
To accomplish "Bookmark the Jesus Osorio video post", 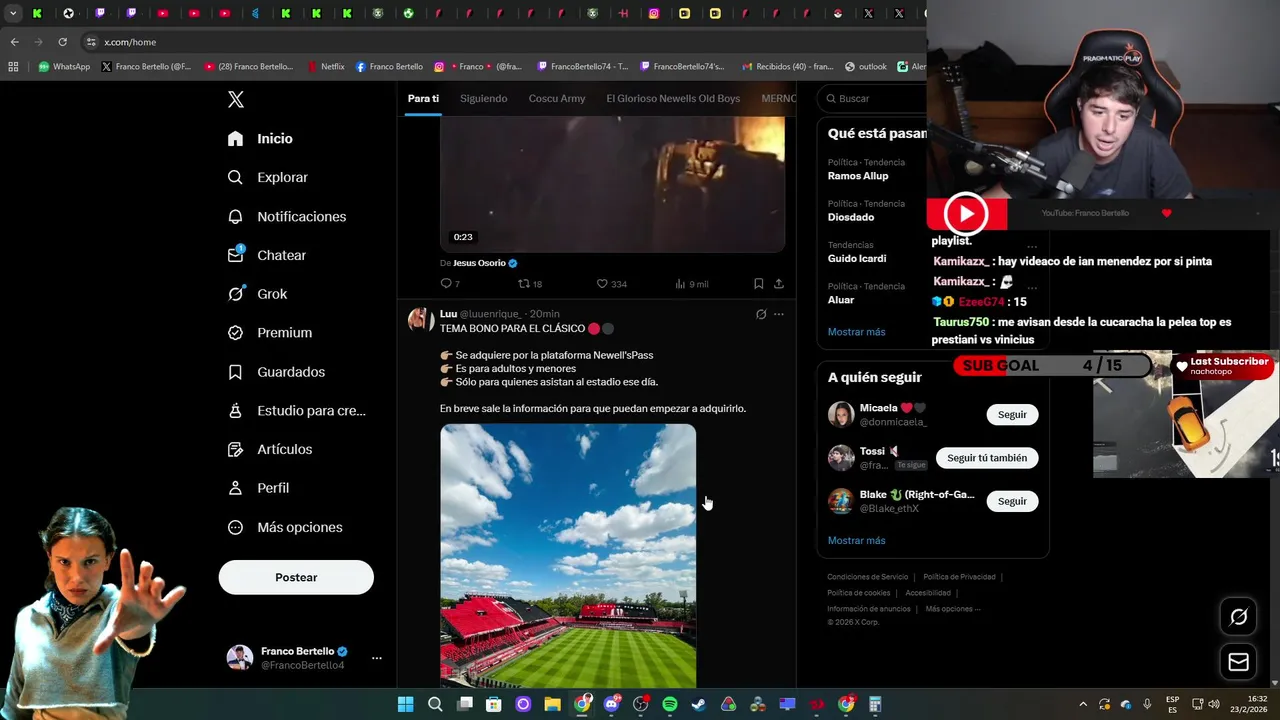I will pyautogui.click(x=758, y=284).
